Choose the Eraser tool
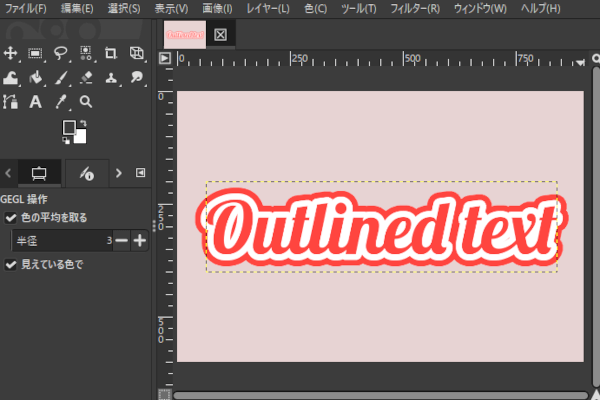The width and height of the screenshot is (600, 400). click(x=86, y=77)
